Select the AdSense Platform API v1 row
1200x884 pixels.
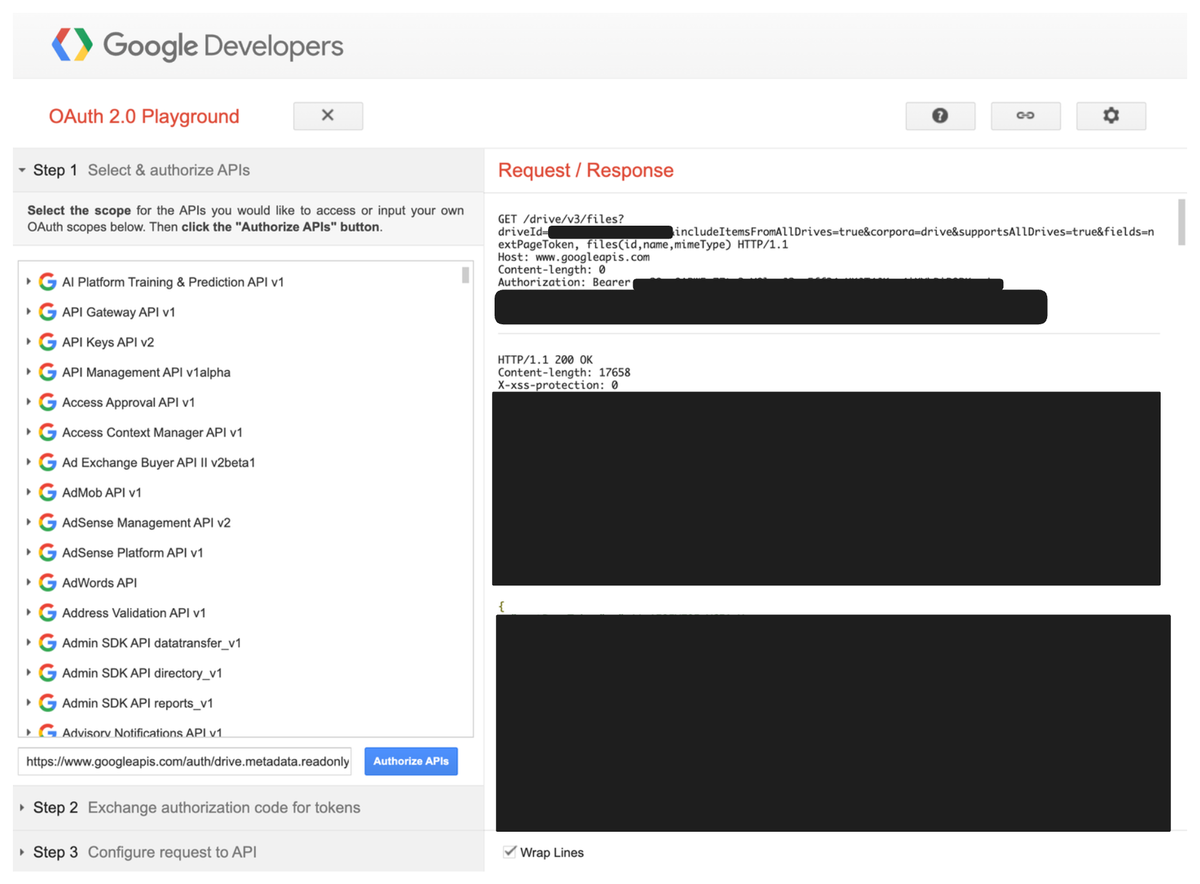pyautogui.click(x=240, y=552)
